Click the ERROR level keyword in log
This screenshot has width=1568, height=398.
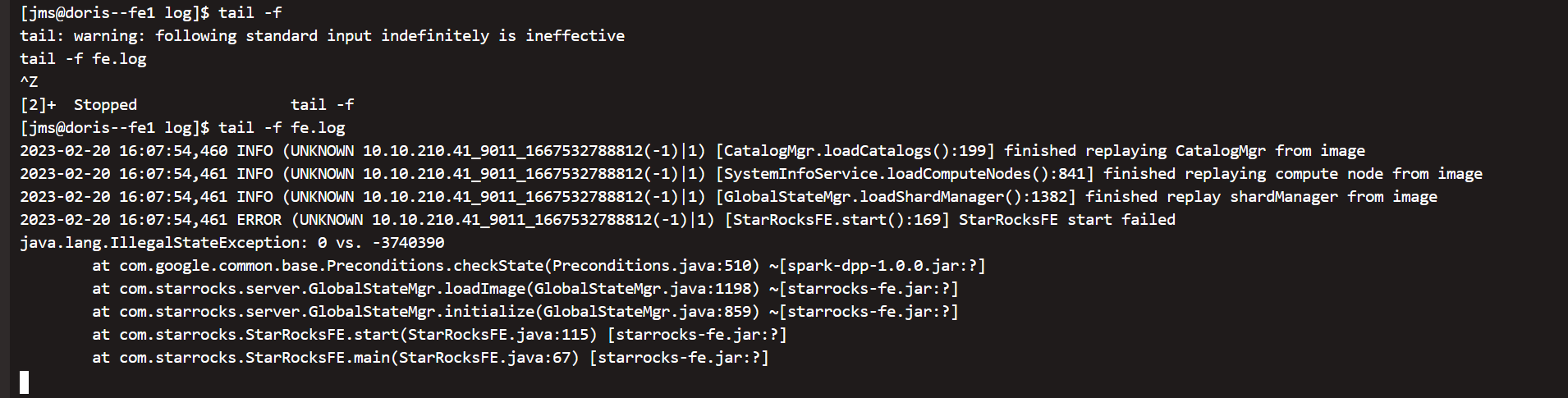point(259,220)
